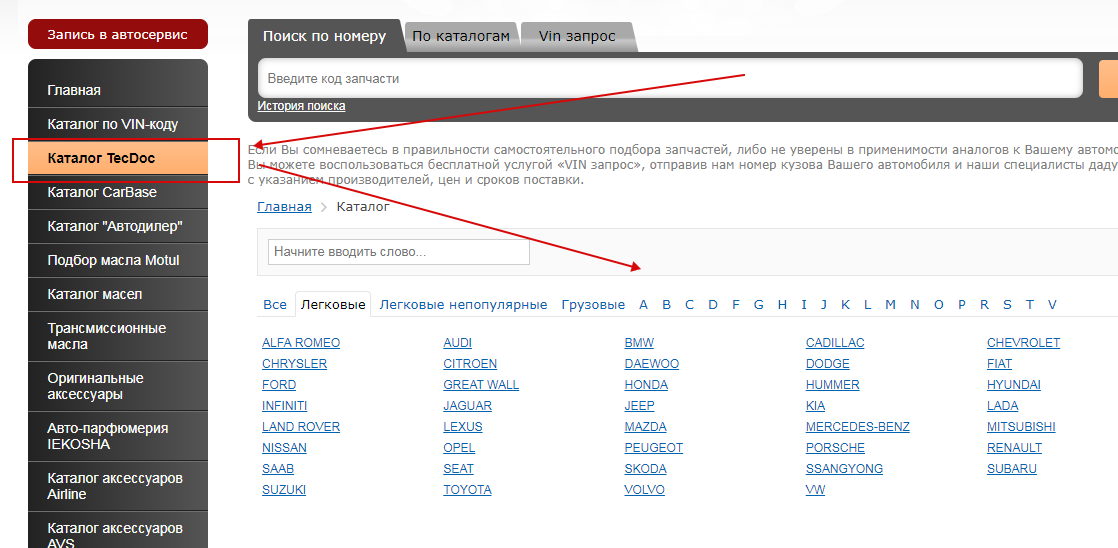Open DAEWOO brand link
Image resolution: width=1118 pixels, height=548 pixels.
pyautogui.click(x=652, y=364)
